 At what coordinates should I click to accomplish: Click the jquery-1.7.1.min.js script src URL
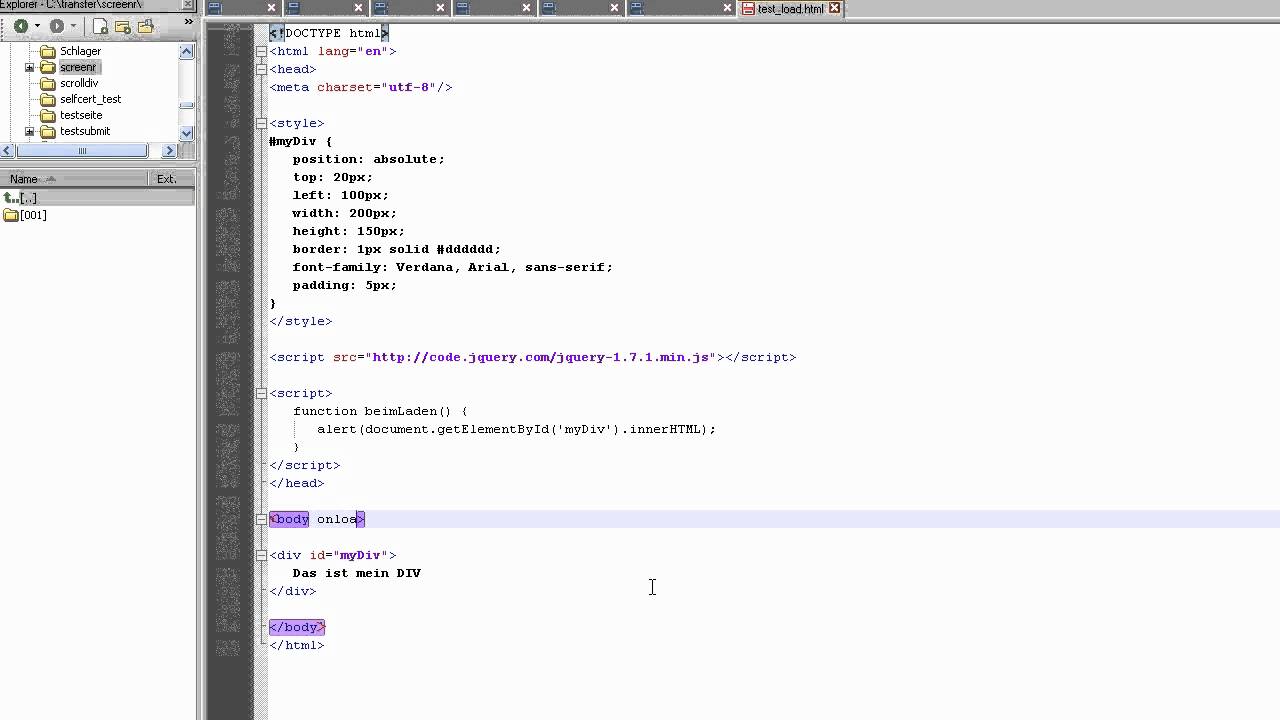tap(541, 357)
